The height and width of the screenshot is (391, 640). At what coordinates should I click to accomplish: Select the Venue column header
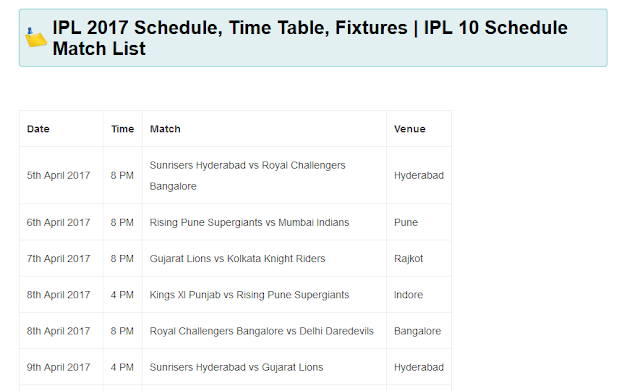tap(409, 129)
